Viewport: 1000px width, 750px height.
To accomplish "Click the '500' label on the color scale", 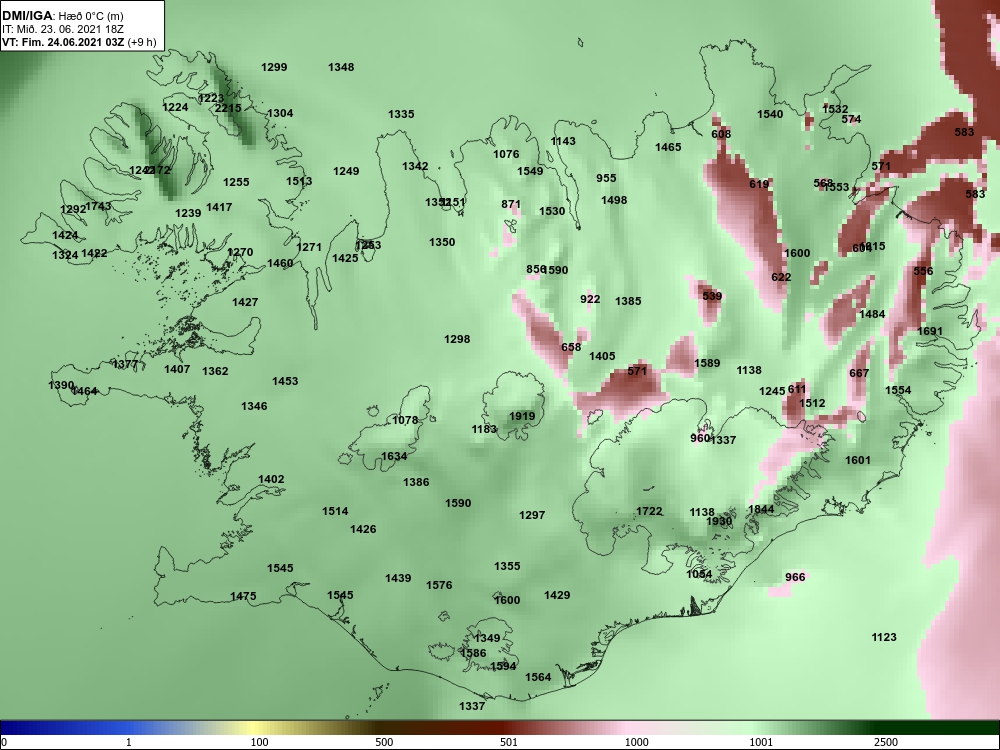I will click(x=384, y=742).
